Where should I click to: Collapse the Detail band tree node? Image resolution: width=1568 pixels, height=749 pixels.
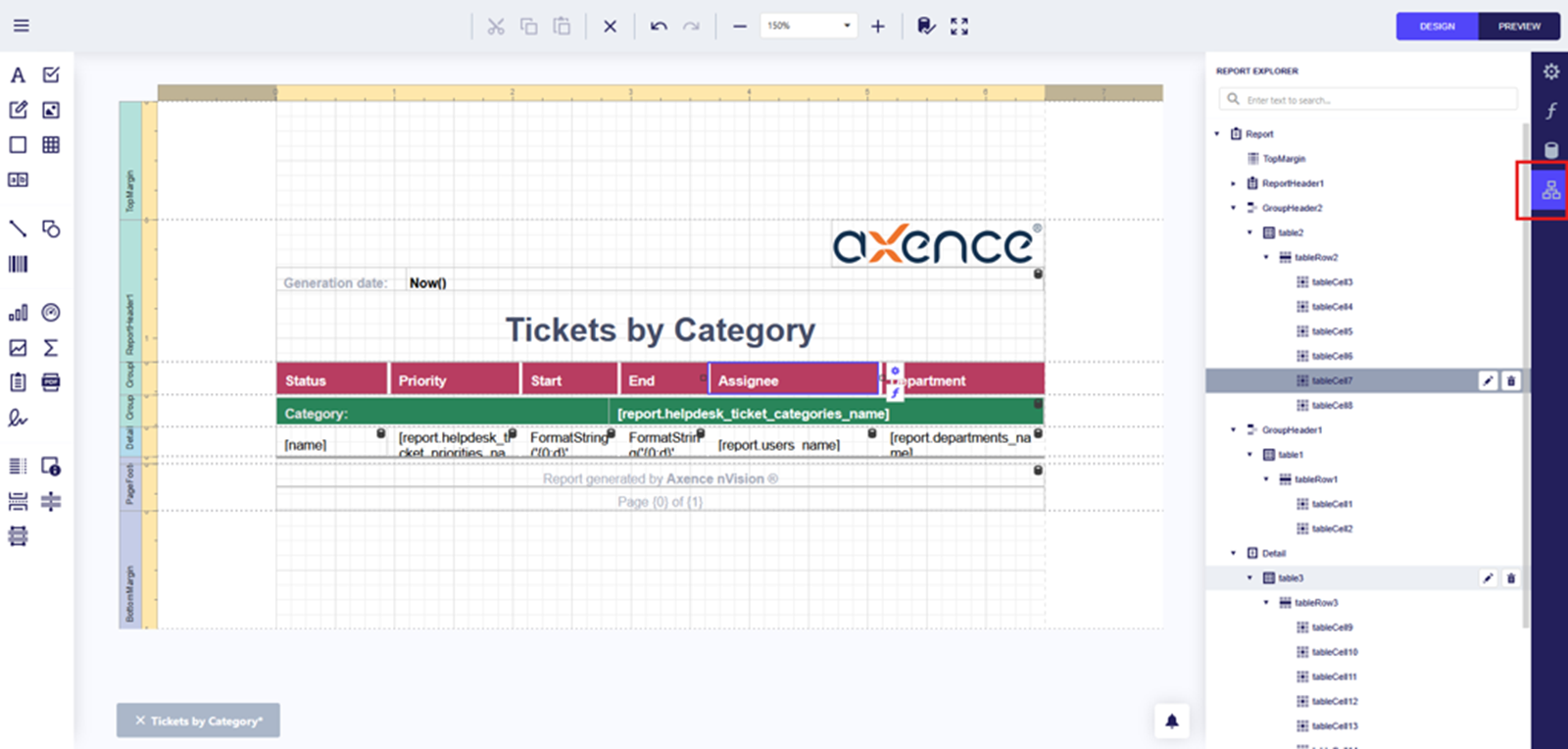[x=1233, y=553]
